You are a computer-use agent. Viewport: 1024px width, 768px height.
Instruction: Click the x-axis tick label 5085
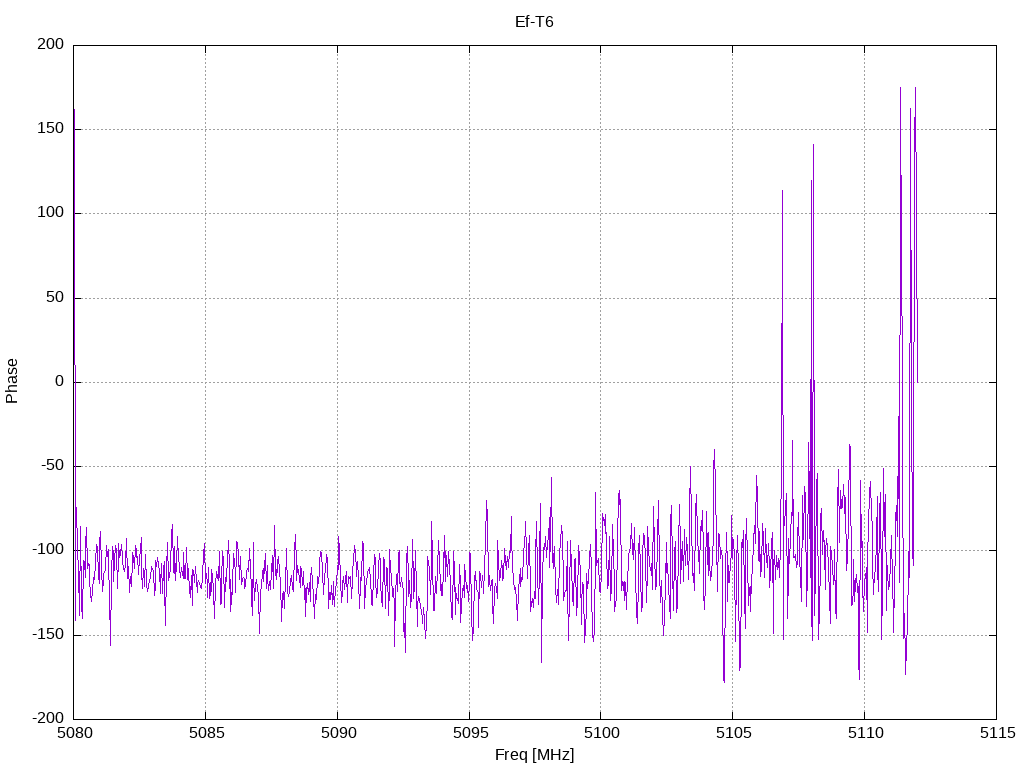click(x=206, y=733)
